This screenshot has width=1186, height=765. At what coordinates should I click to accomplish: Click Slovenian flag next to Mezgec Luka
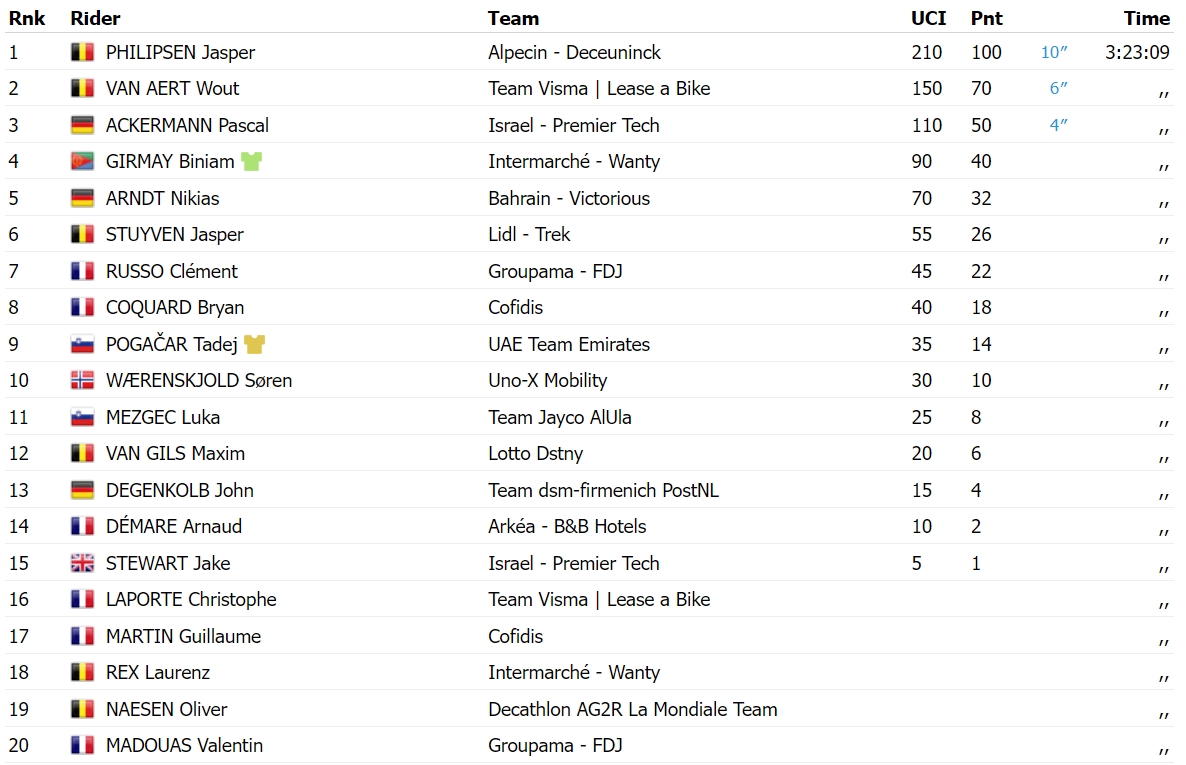(x=82, y=417)
